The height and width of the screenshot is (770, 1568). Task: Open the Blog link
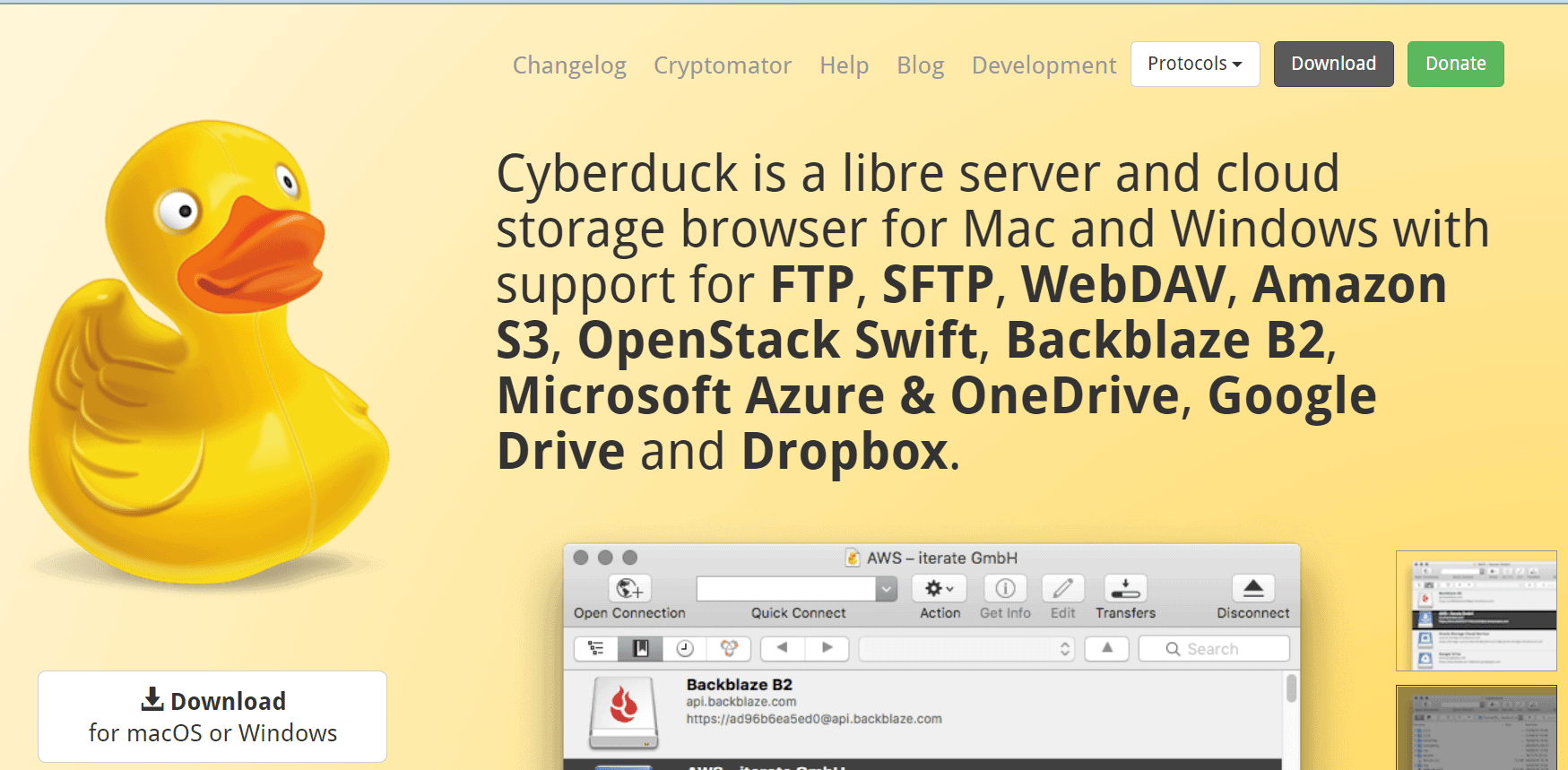click(921, 65)
